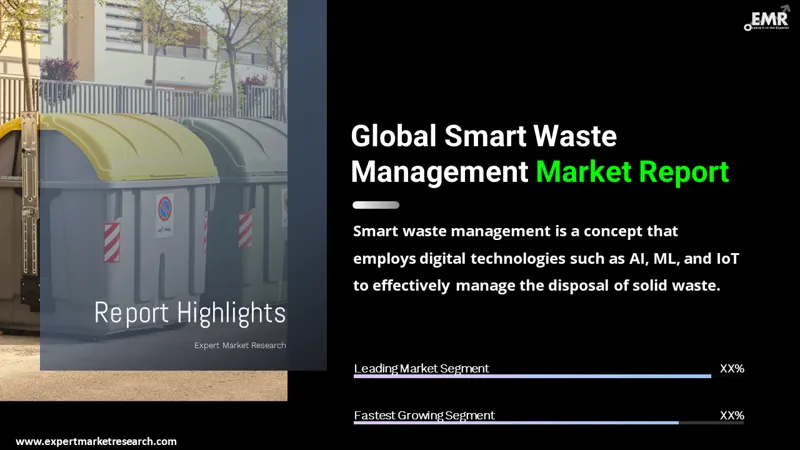Click the no-parking sign on the yellow-lid bin

(164, 210)
